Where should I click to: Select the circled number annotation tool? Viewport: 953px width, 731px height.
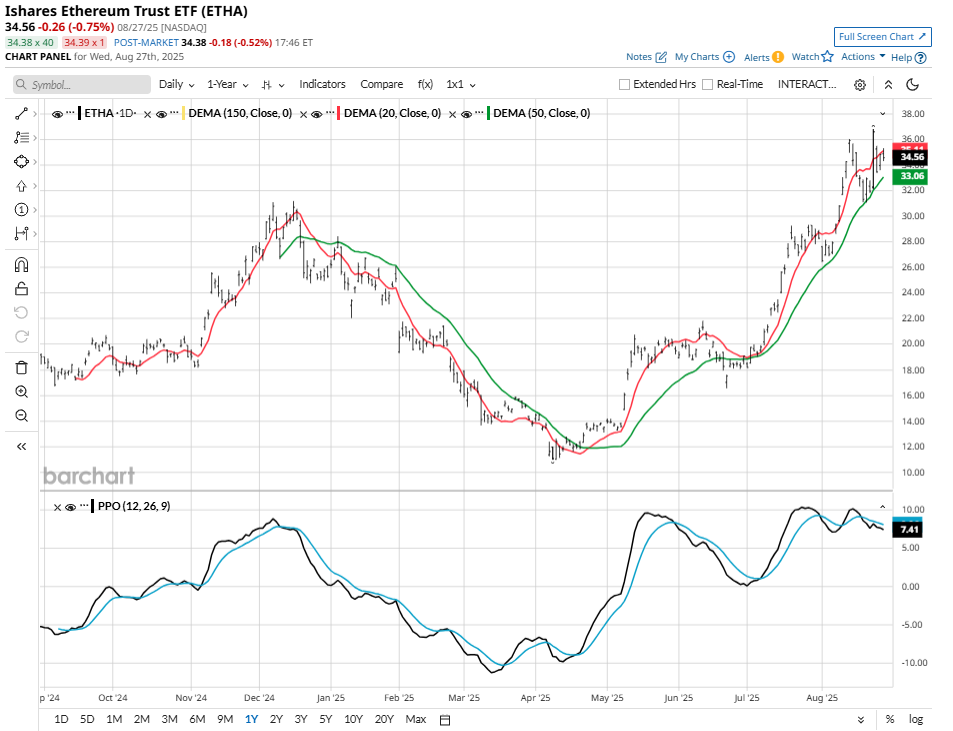coord(21,210)
